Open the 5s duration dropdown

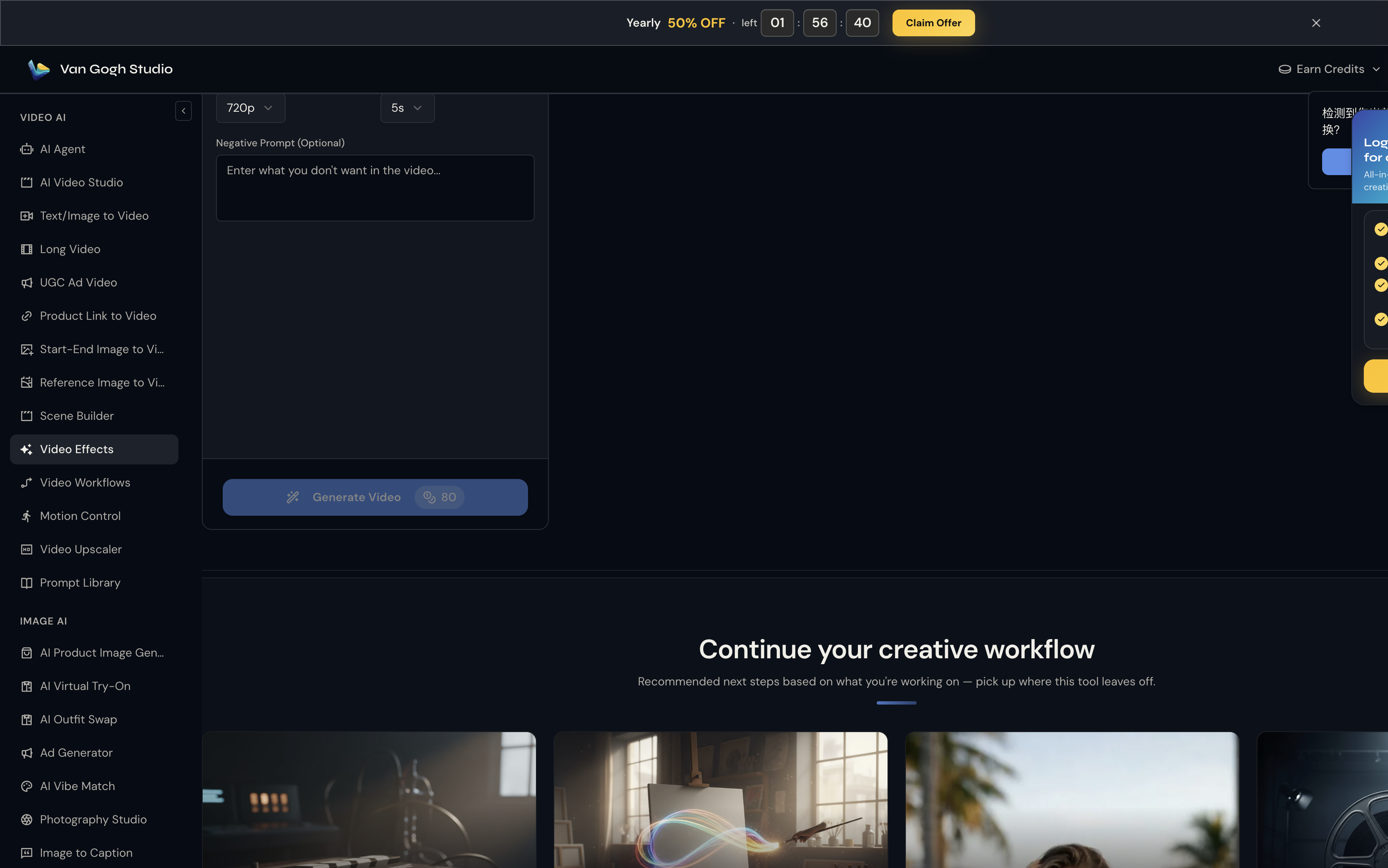click(x=407, y=108)
